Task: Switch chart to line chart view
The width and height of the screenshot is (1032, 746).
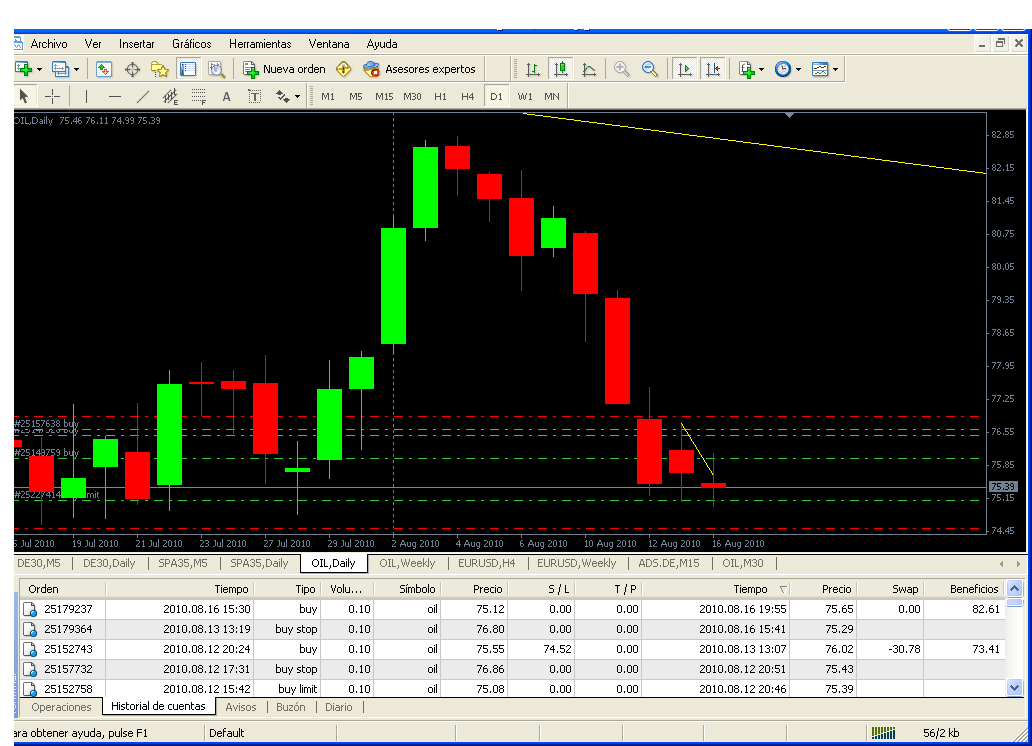Action: [589, 69]
